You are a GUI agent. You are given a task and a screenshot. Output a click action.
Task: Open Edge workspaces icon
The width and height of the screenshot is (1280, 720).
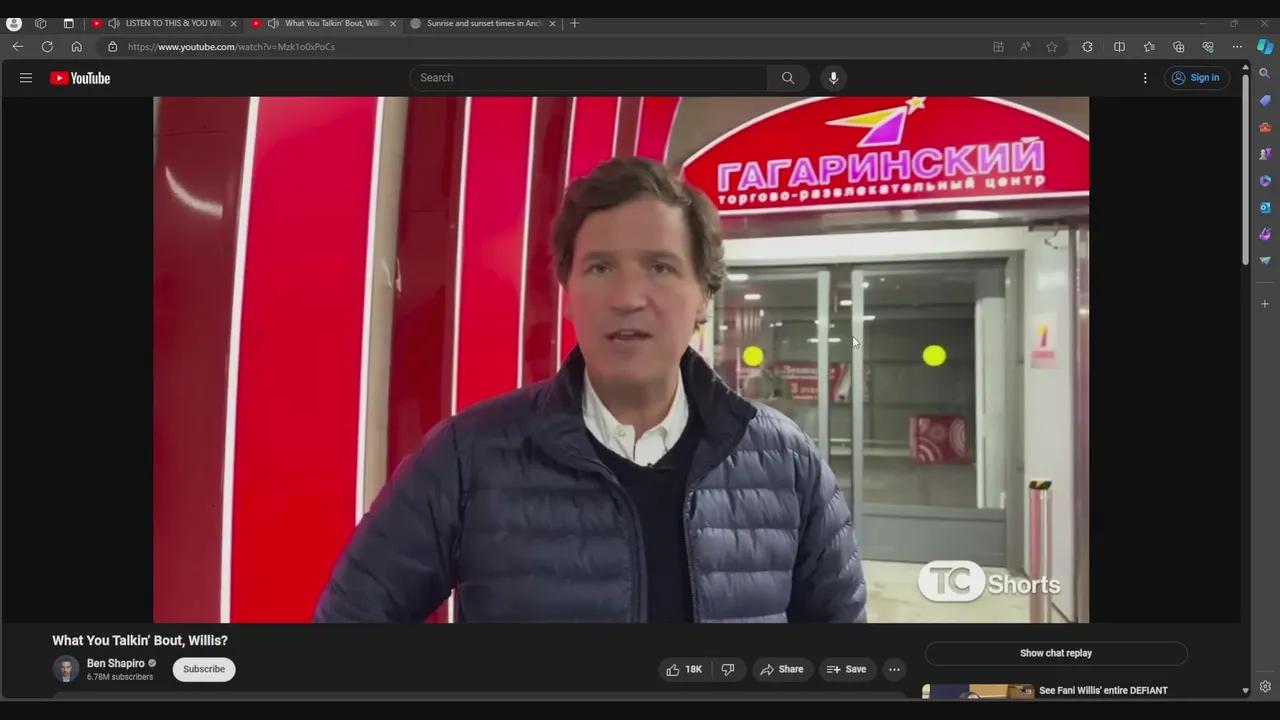click(x=41, y=23)
